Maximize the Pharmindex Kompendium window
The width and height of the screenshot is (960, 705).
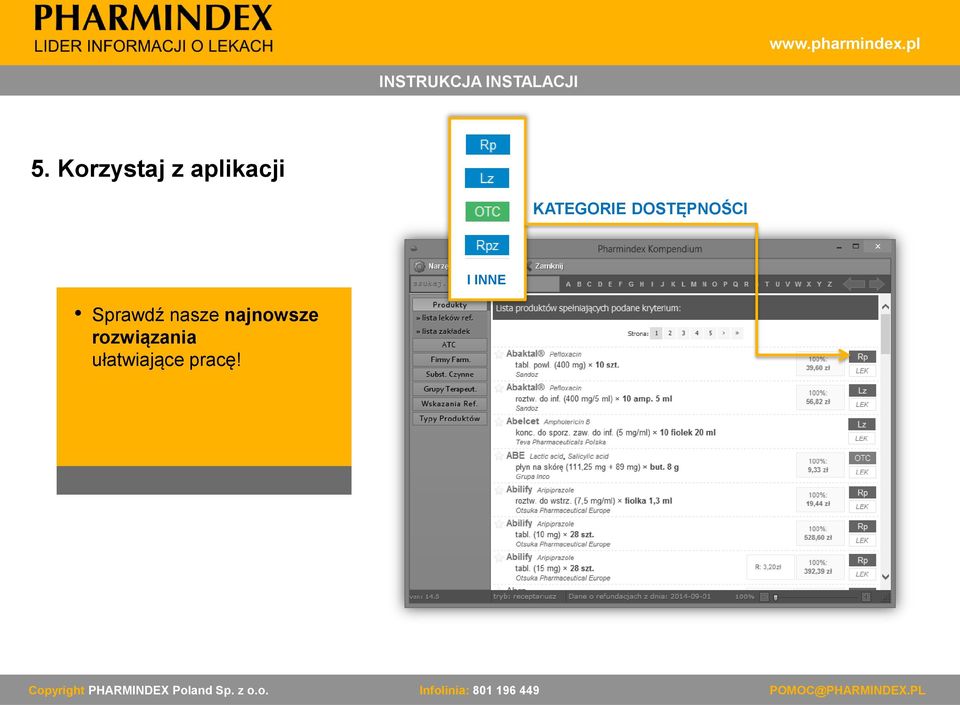pyautogui.click(x=856, y=246)
